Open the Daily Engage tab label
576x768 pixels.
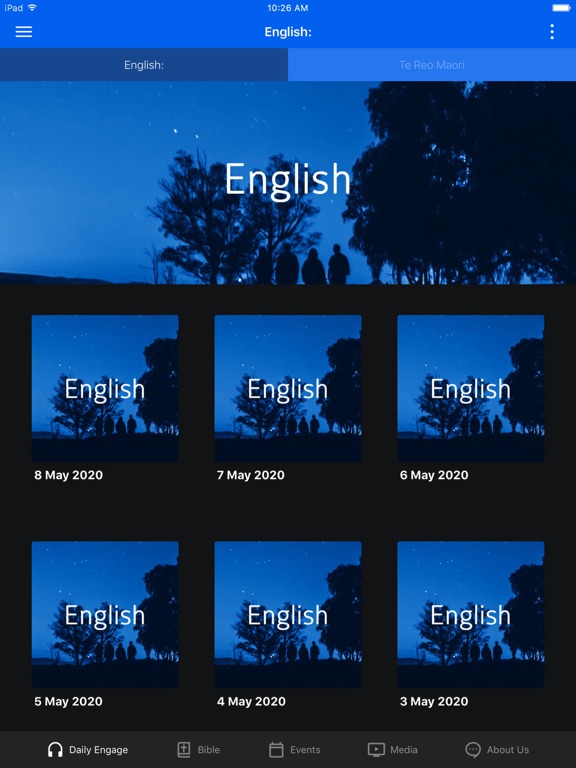98,750
